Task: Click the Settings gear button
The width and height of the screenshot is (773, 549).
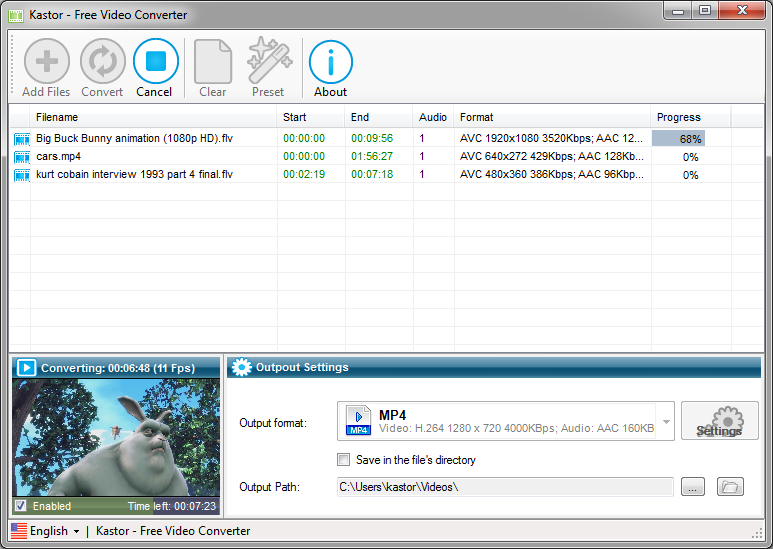Action: click(719, 420)
